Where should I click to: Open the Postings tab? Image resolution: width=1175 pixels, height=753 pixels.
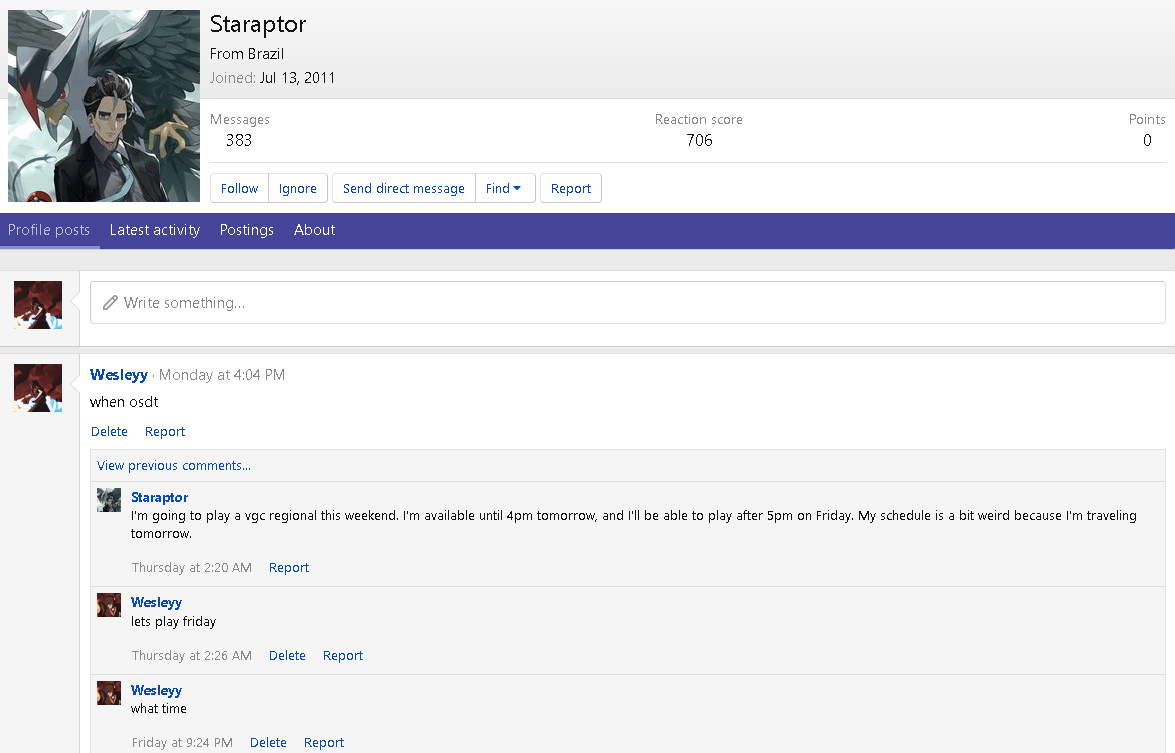pyautogui.click(x=247, y=230)
